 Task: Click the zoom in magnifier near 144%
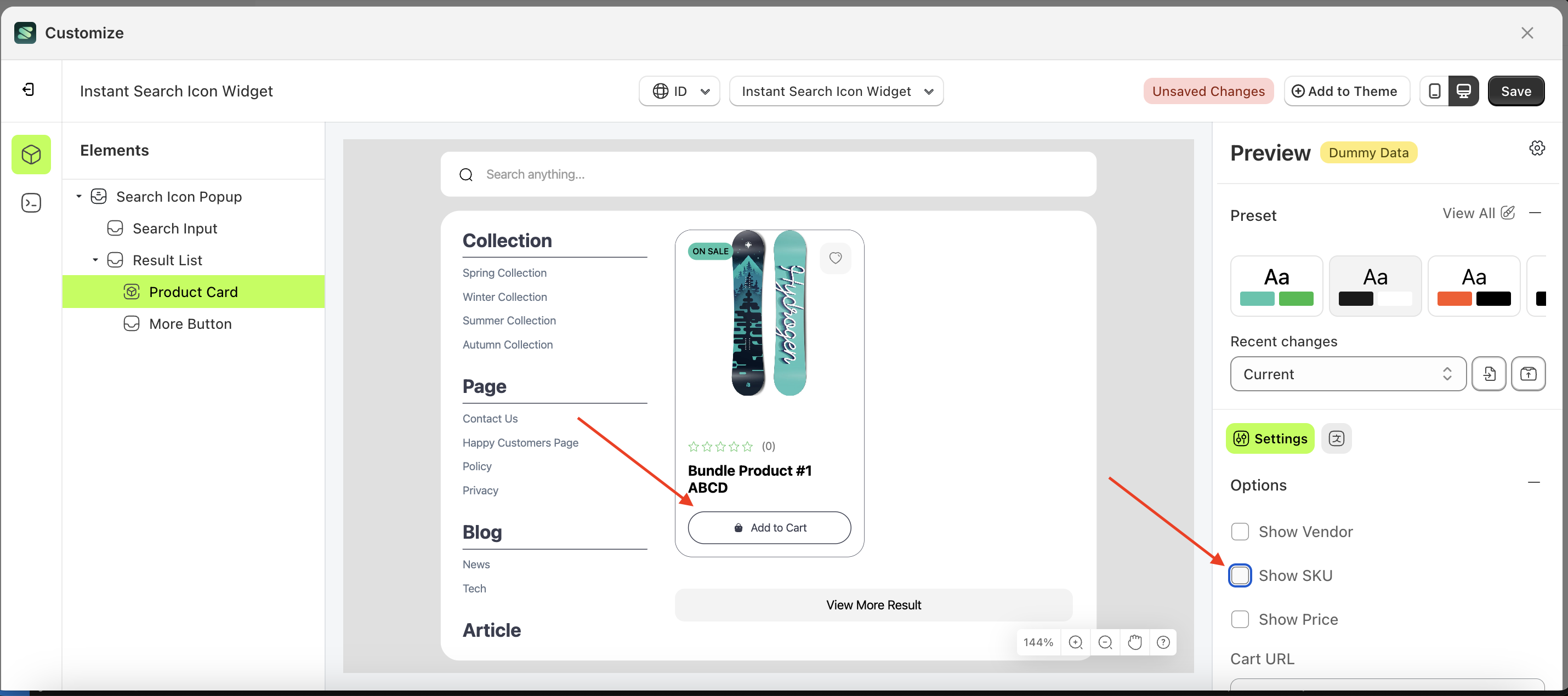1076,642
